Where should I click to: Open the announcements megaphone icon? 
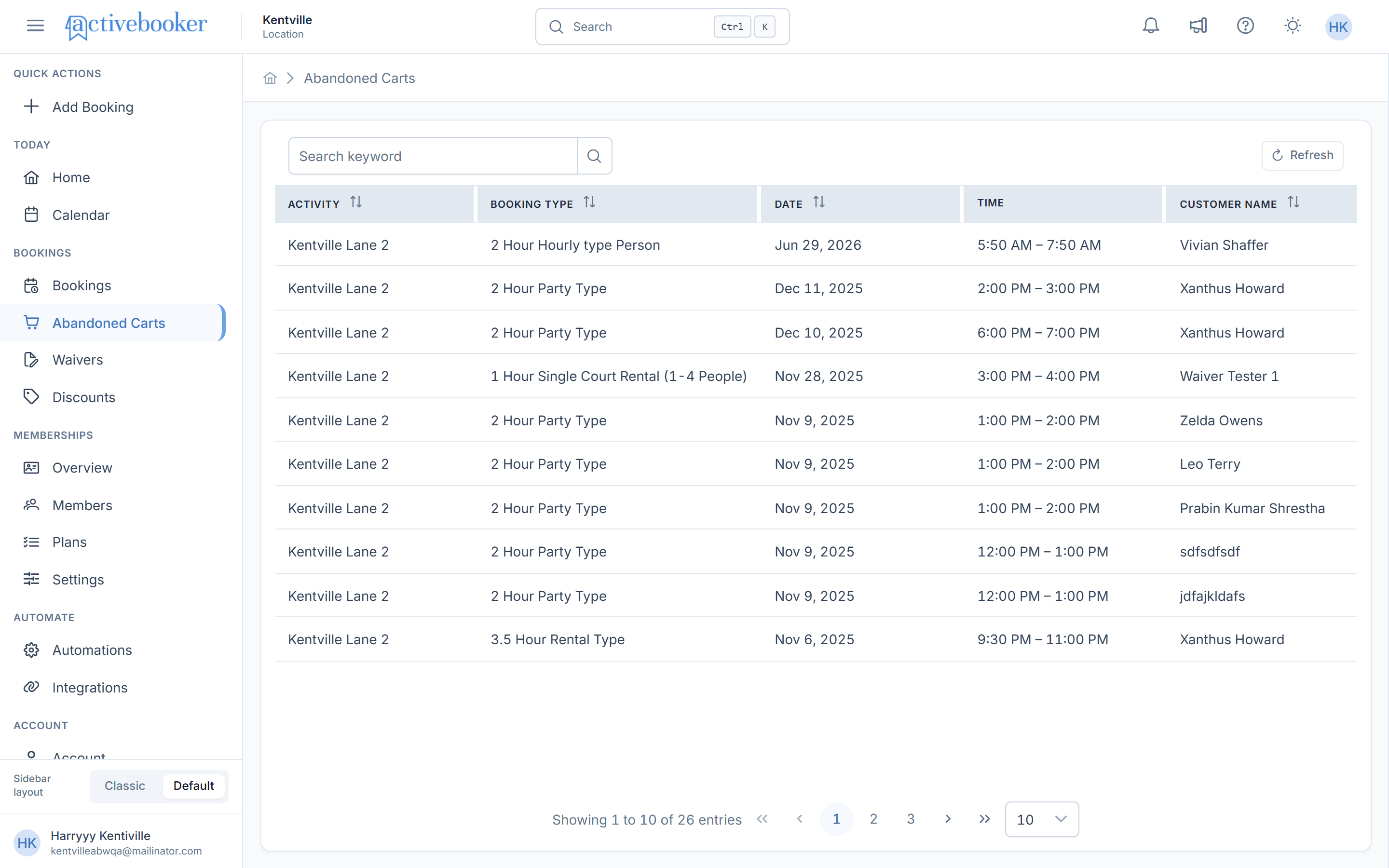coord(1198,26)
